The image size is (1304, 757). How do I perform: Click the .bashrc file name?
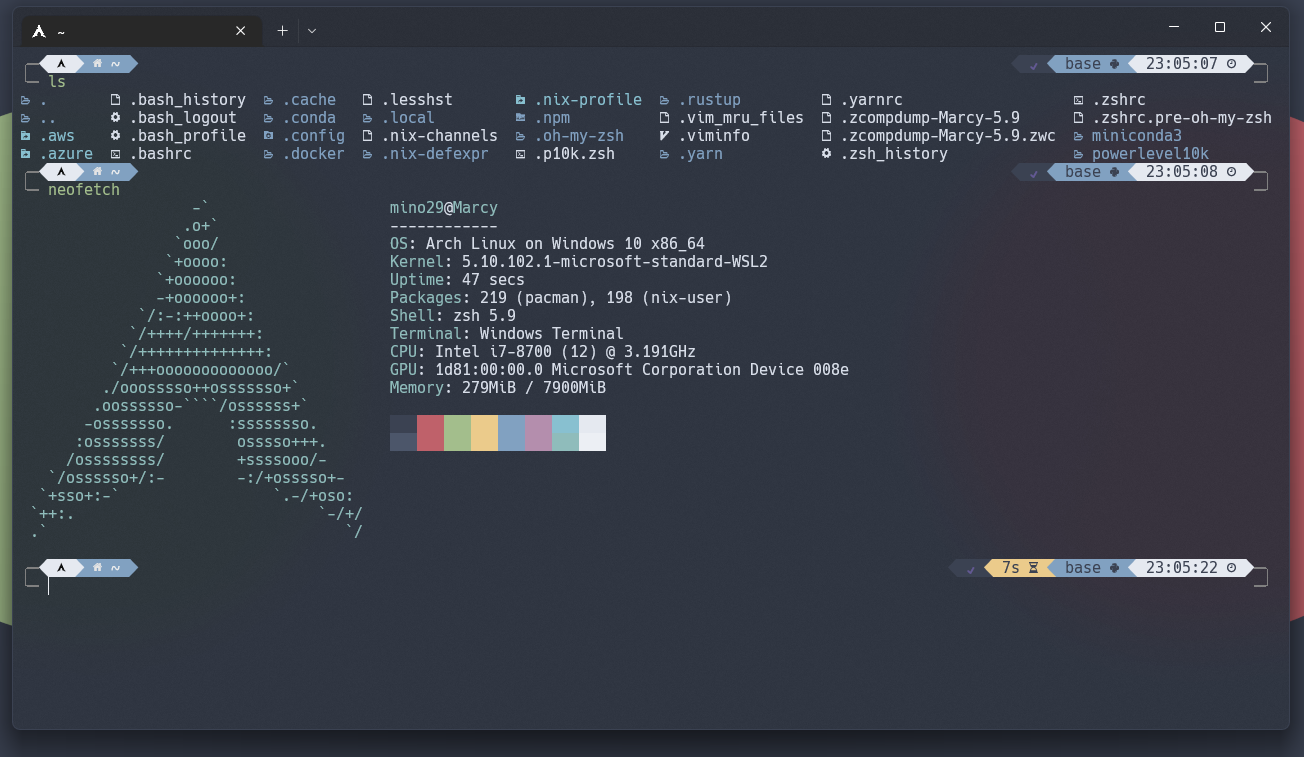[160, 154]
